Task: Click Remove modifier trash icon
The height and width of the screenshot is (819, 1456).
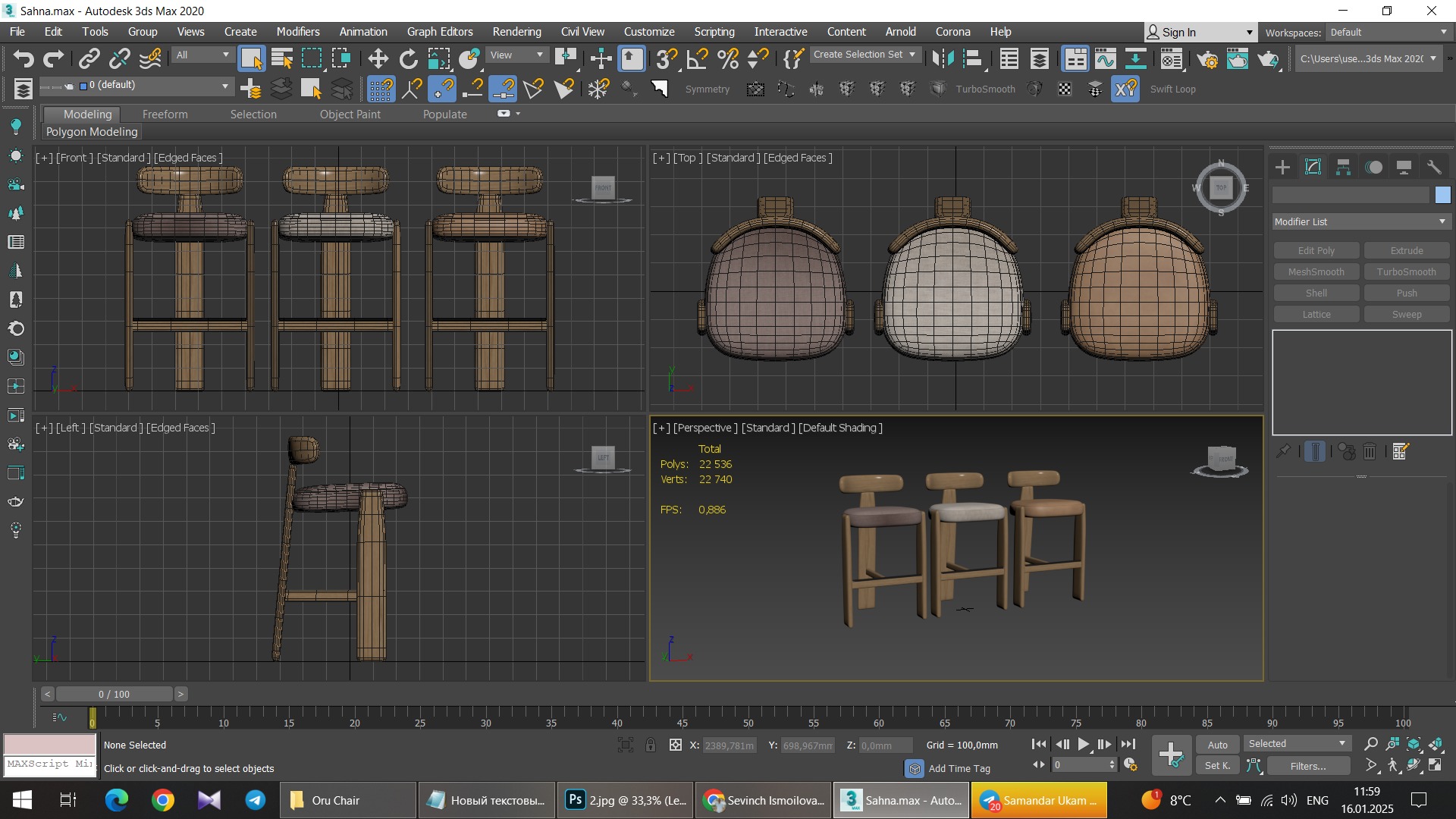Action: pos(1370,452)
